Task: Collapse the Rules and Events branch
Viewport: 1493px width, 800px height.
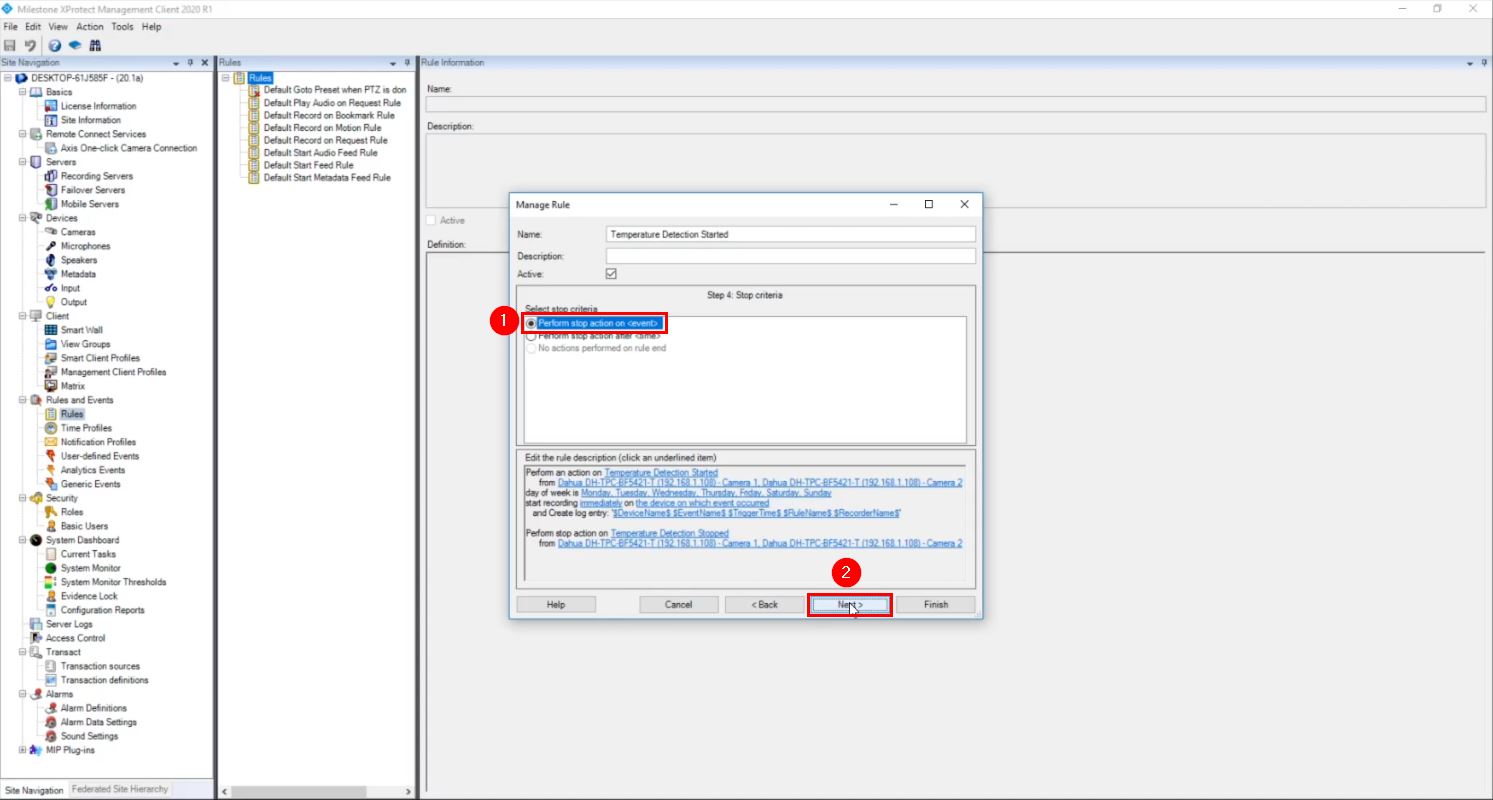Action: tap(22, 399)
